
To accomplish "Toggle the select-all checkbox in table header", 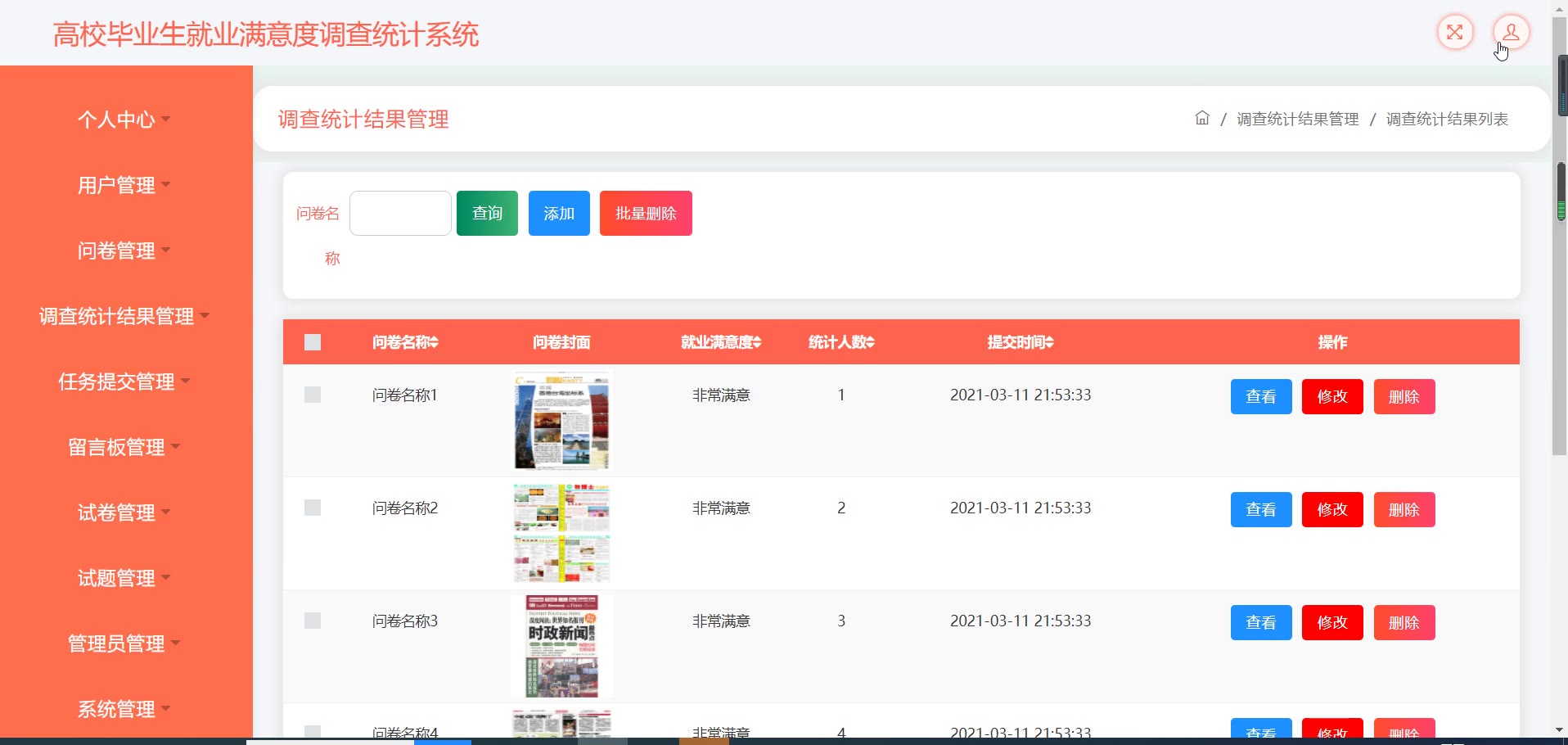I will pos(313,342).
